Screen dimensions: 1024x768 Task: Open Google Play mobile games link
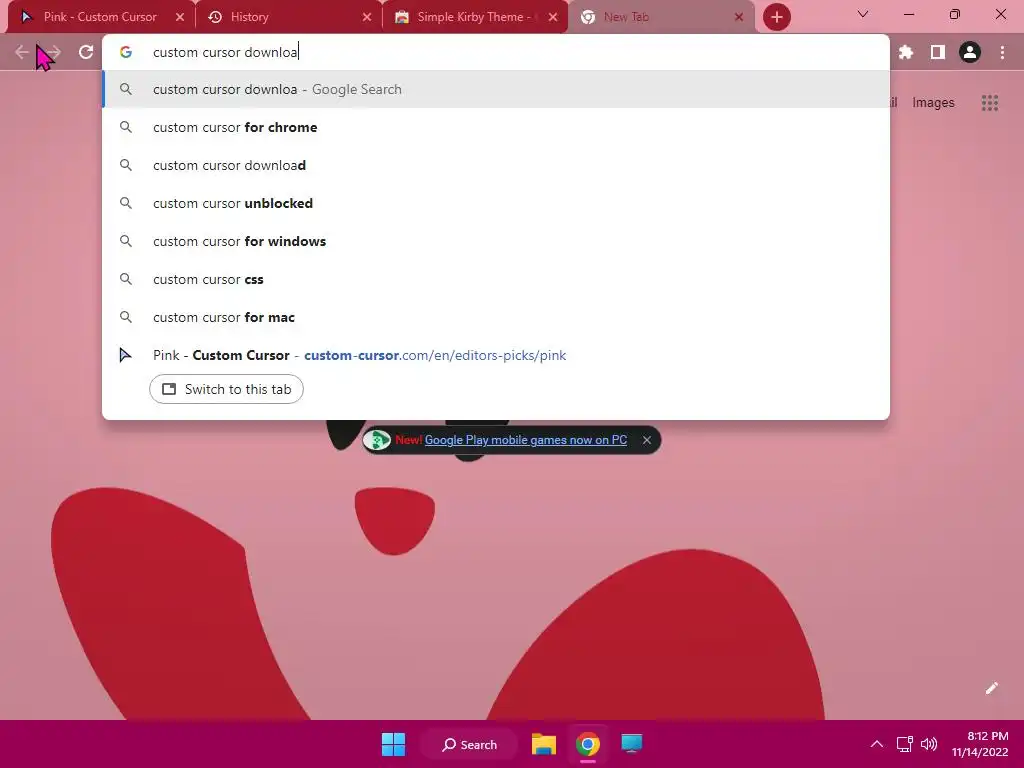pos(526,440)
